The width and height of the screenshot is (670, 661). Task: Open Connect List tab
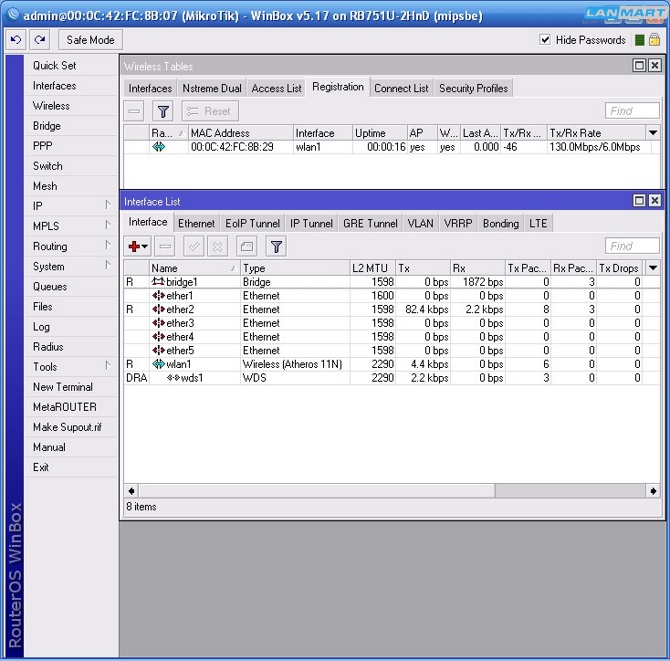401,88
